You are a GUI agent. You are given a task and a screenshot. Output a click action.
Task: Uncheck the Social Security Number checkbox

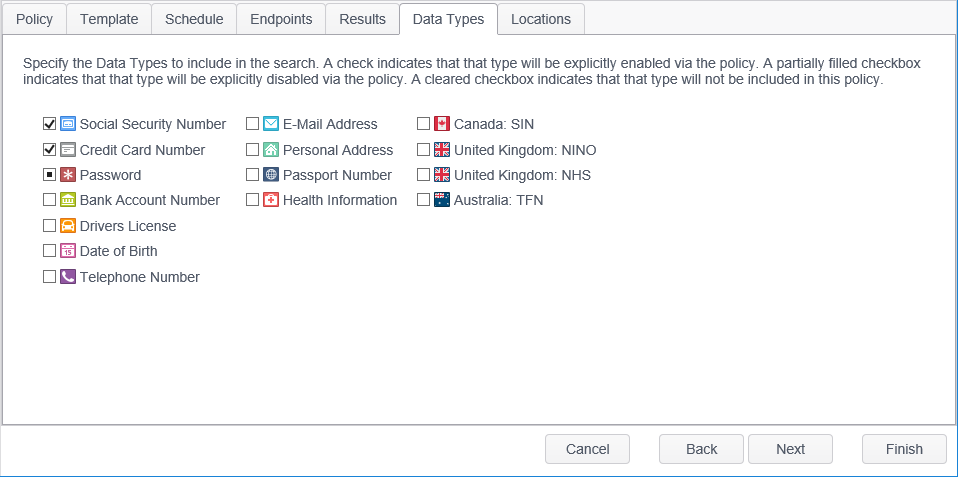pos(49,124)
